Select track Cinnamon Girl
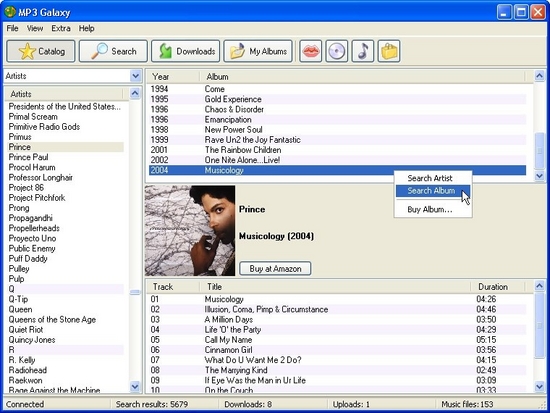 (337, 350)
